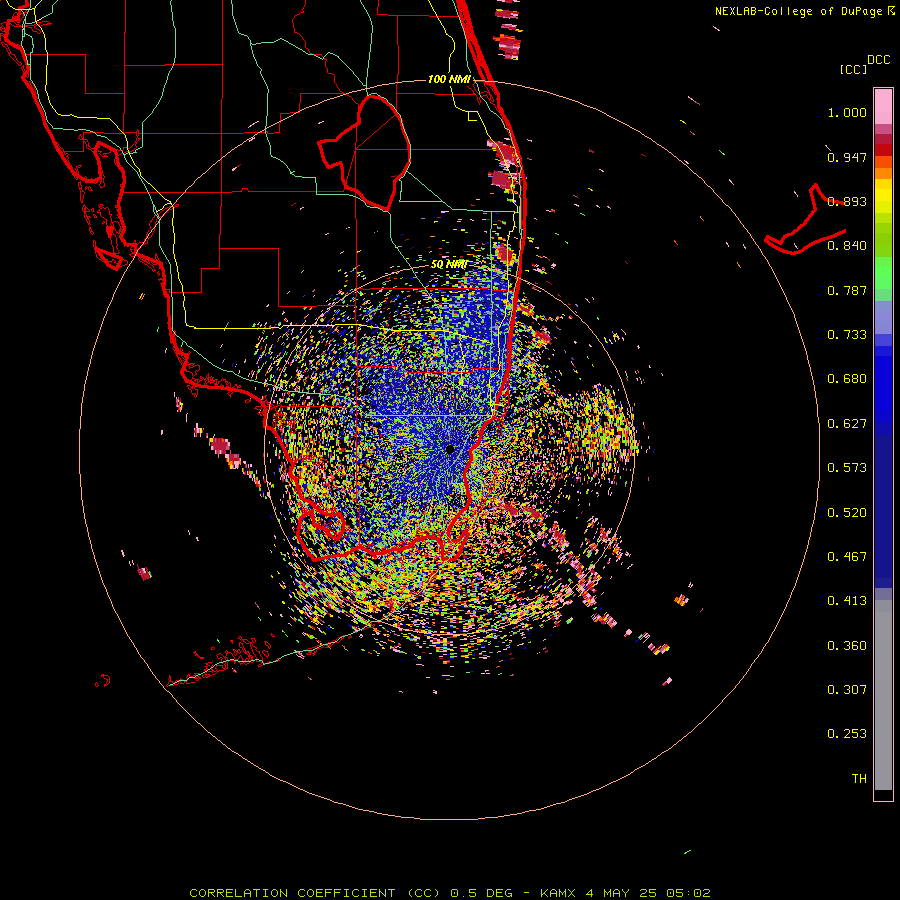
Task: Click the gray segment of the colorbar
Action: click(883, 695)
